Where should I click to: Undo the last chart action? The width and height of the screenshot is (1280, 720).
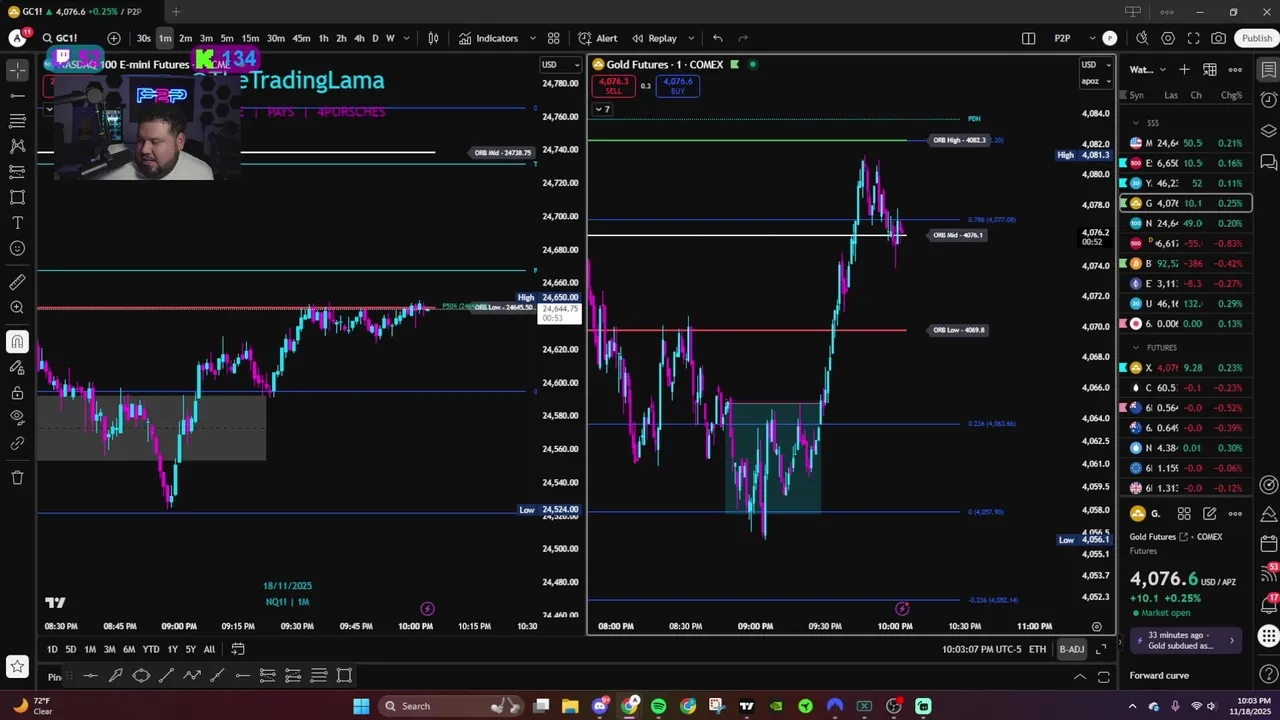click(717, 38)
